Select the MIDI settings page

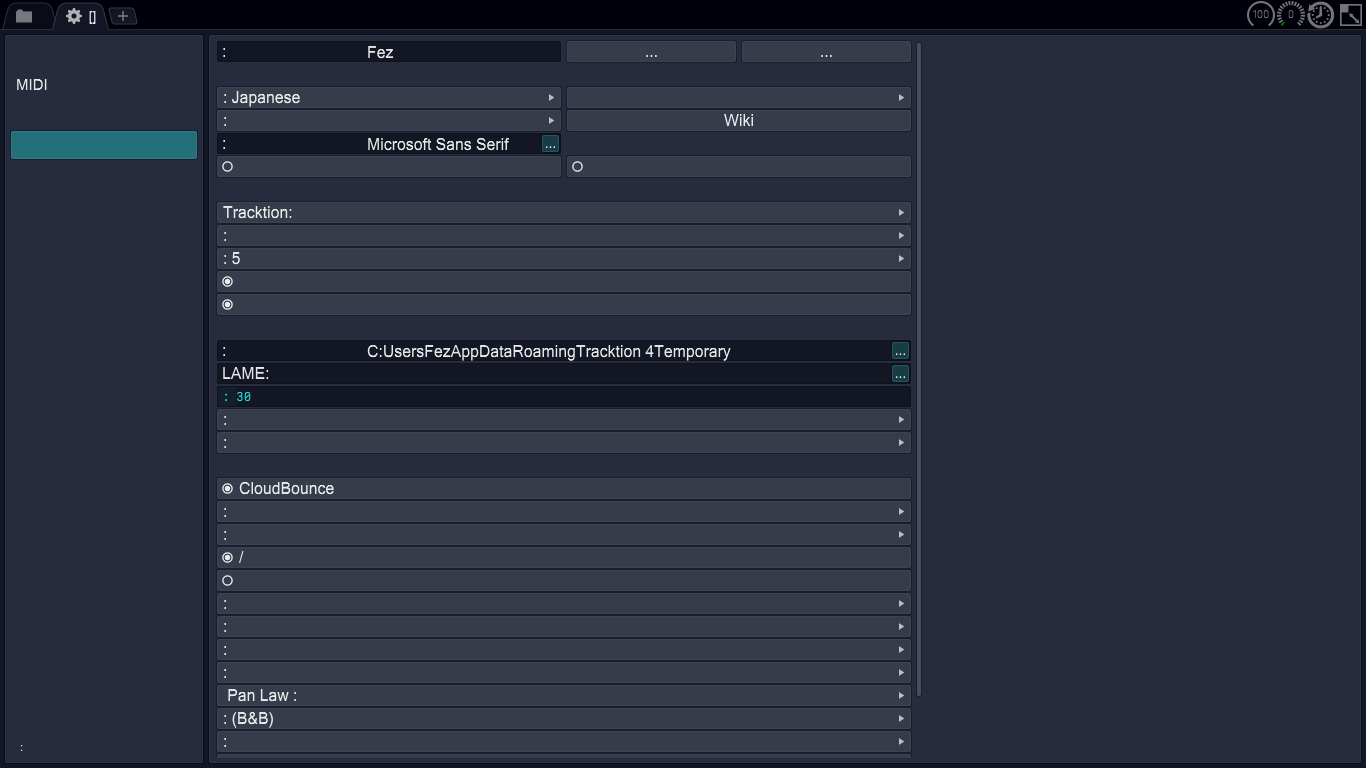pos(32,85)
